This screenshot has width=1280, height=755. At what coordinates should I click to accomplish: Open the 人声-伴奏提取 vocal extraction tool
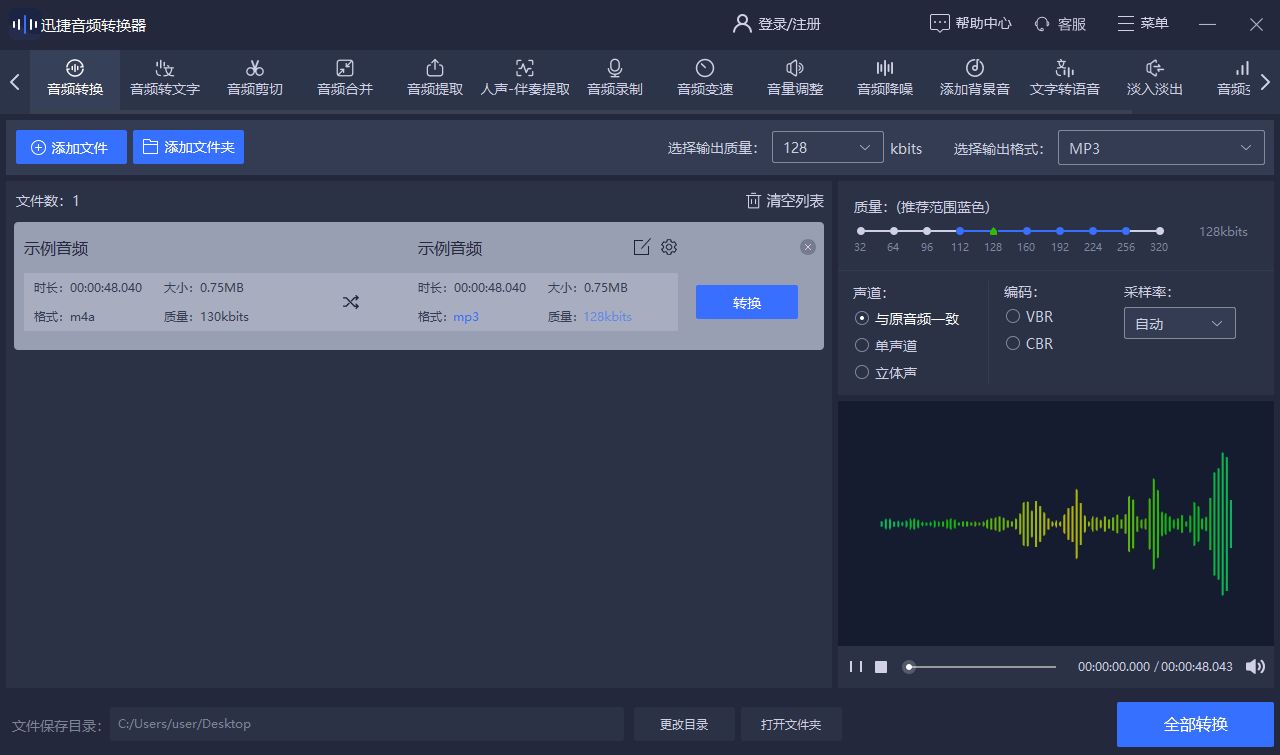click(524, 78)
